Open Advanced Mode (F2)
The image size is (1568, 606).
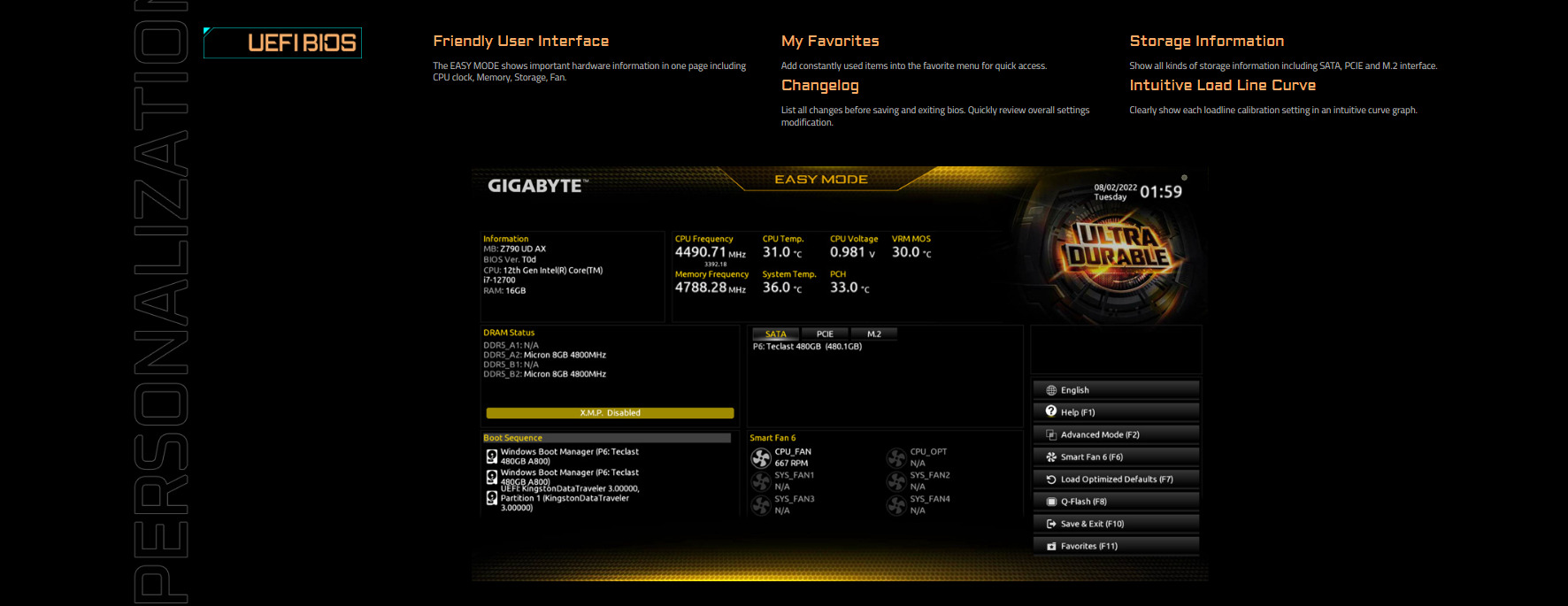tap(1116, 434)
